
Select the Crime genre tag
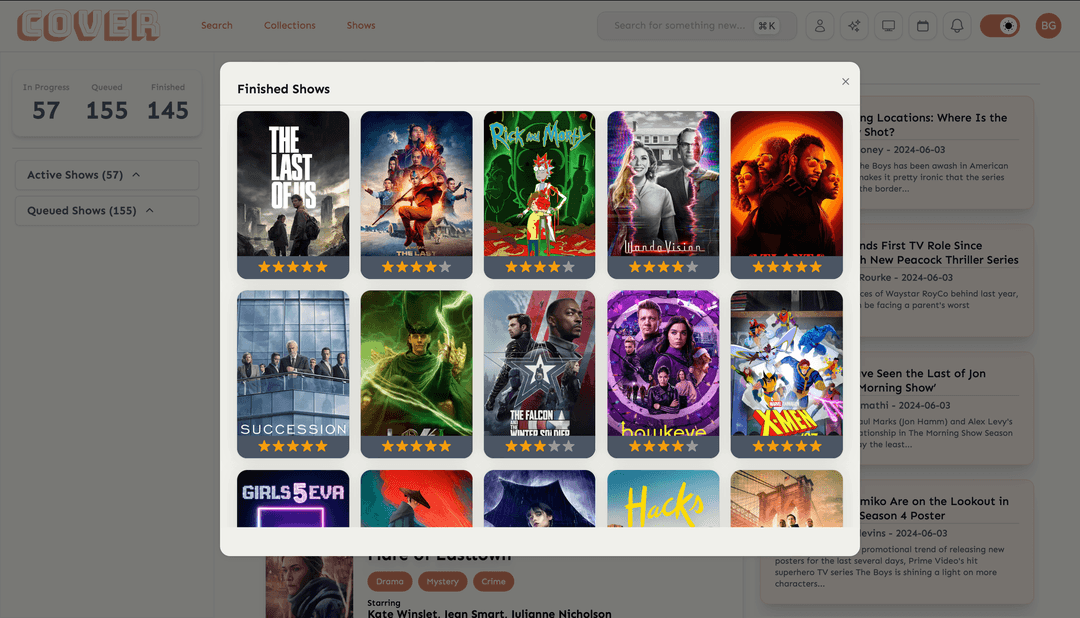point(493,581)
